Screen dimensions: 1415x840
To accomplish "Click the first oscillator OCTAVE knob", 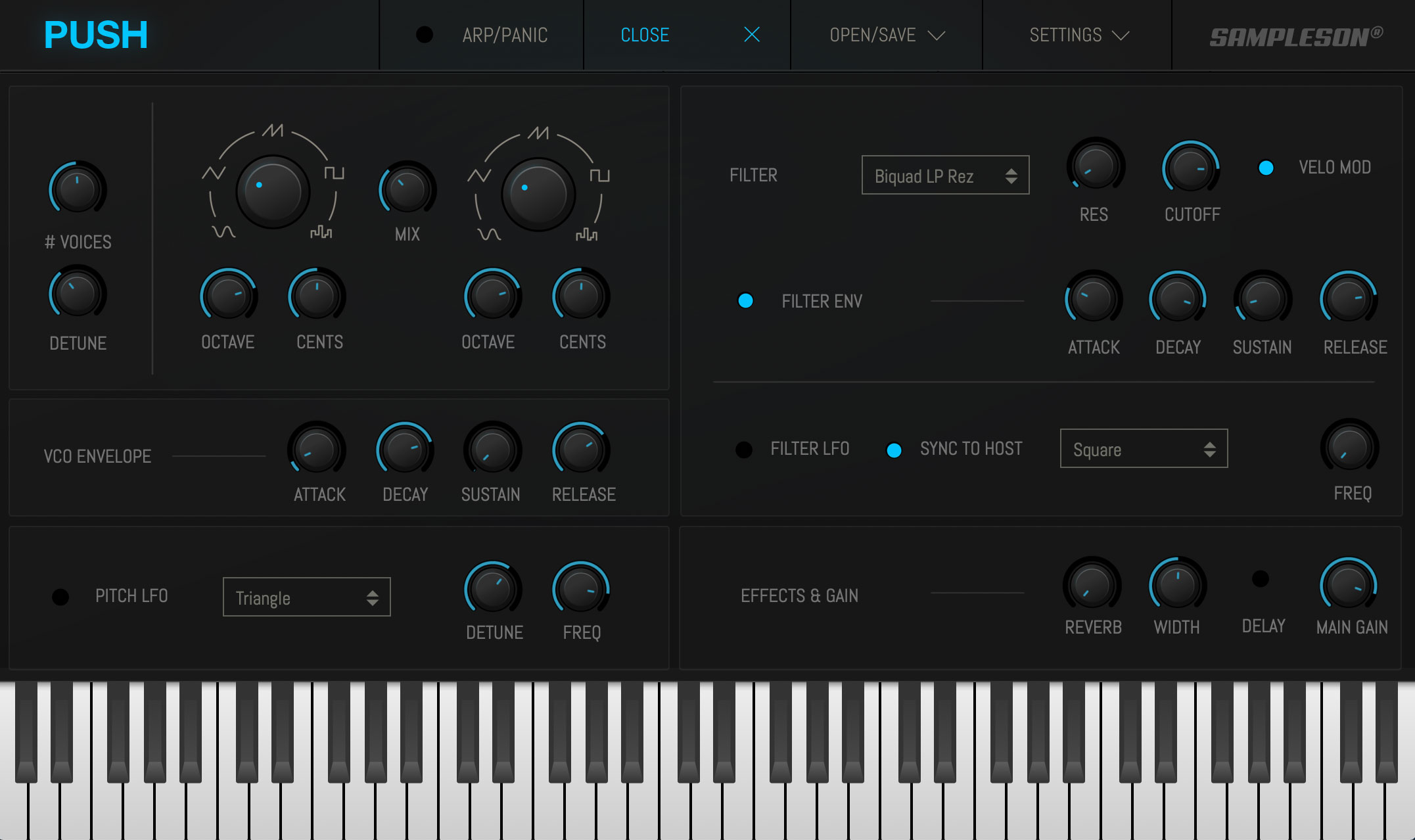I will (x=228, y=296).
